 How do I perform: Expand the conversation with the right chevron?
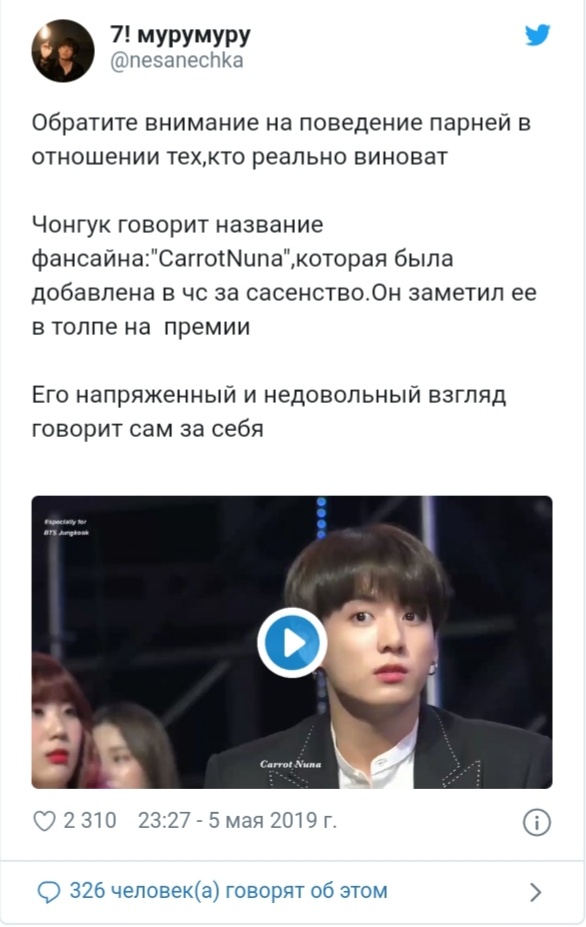(x=536, y=892)
